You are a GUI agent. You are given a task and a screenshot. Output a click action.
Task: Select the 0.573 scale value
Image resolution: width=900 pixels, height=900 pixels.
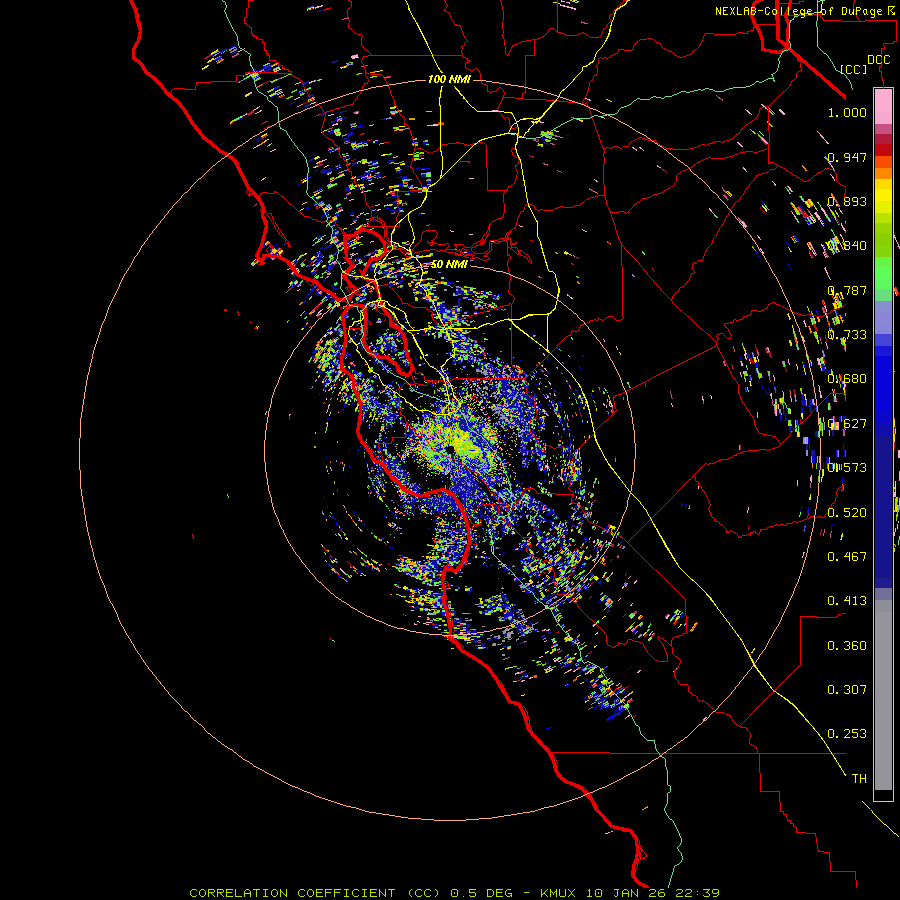[847, 468]
